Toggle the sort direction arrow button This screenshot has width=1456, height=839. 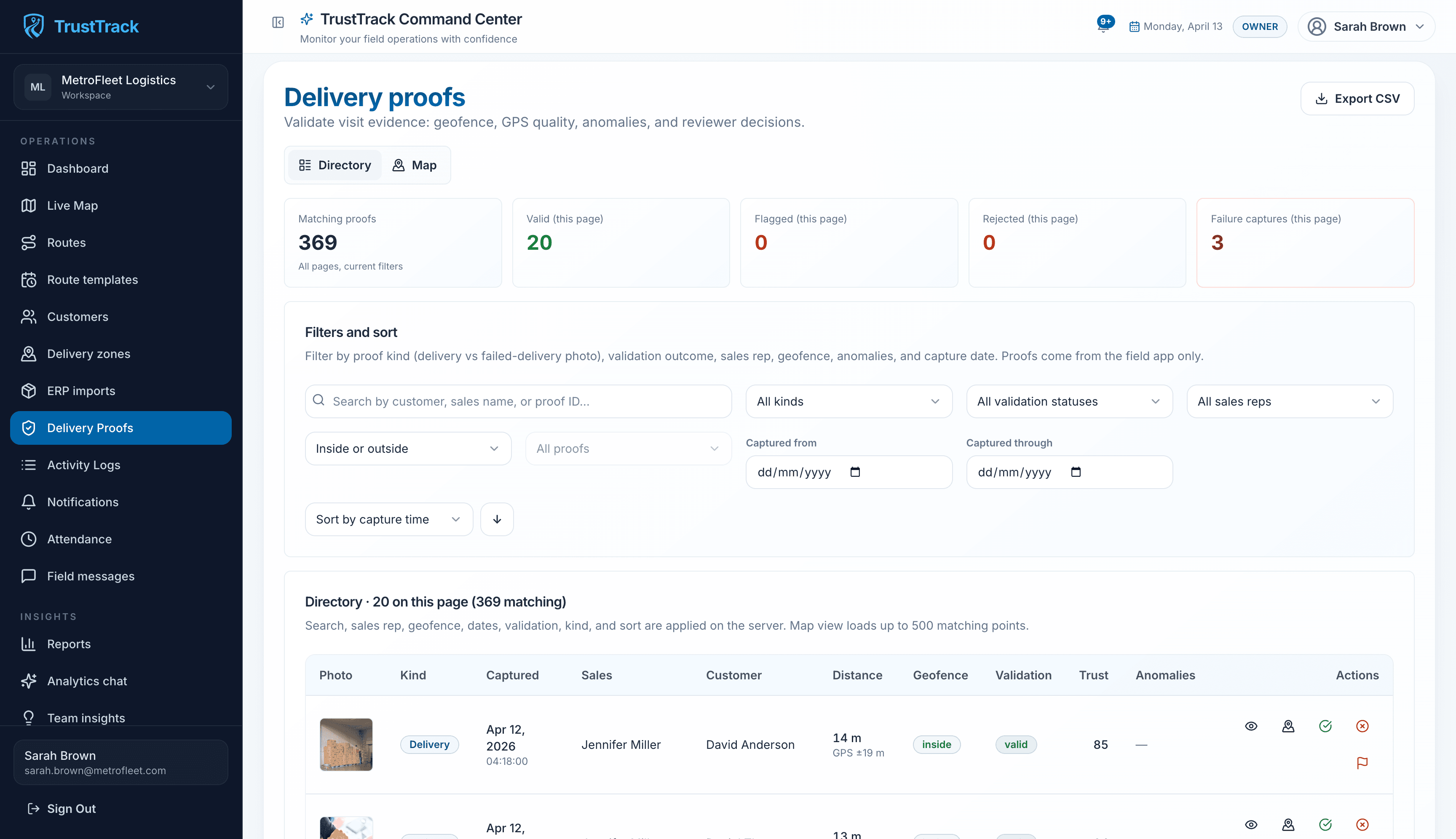click(x=497, y=520)
